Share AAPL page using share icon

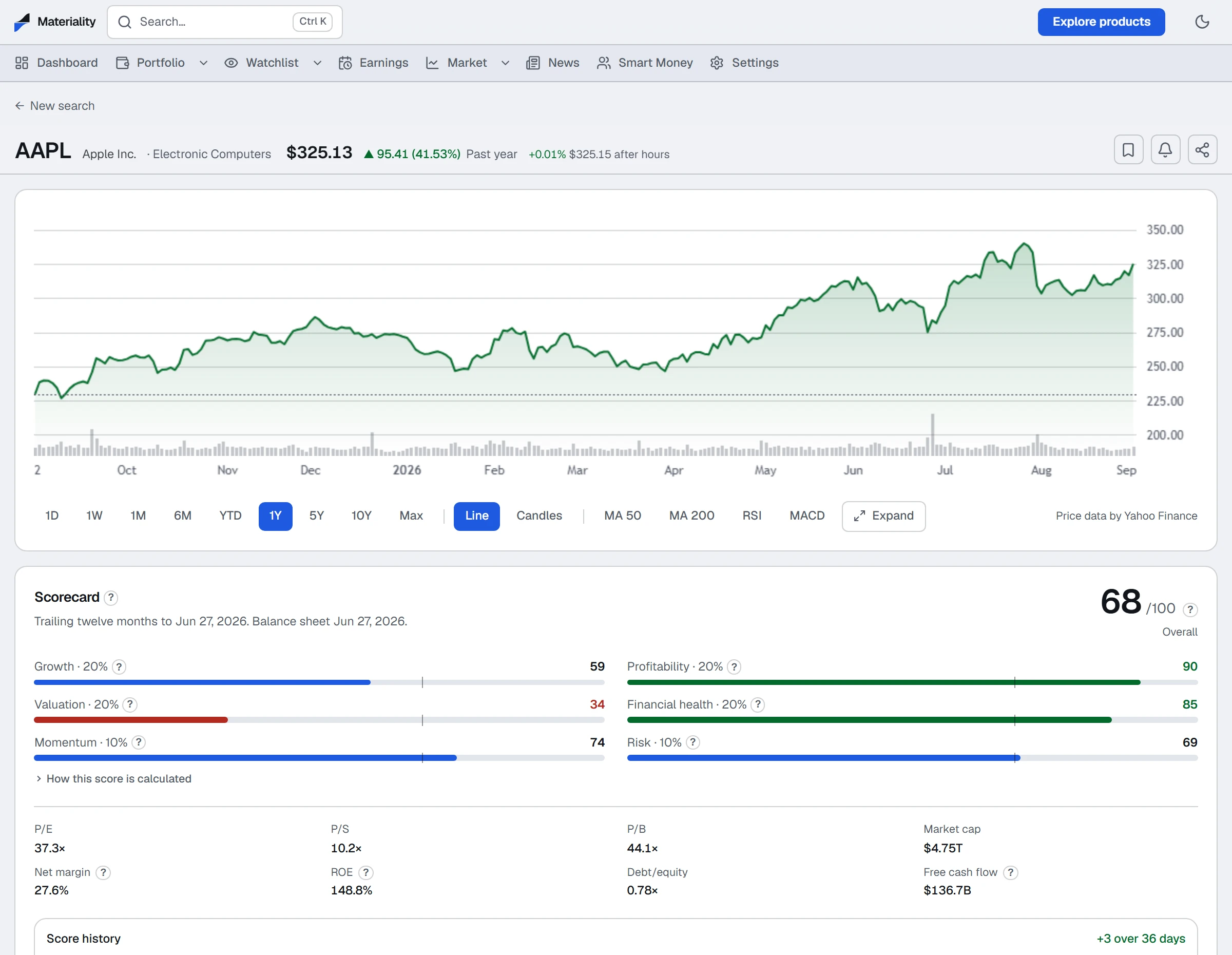(1202, 150)
